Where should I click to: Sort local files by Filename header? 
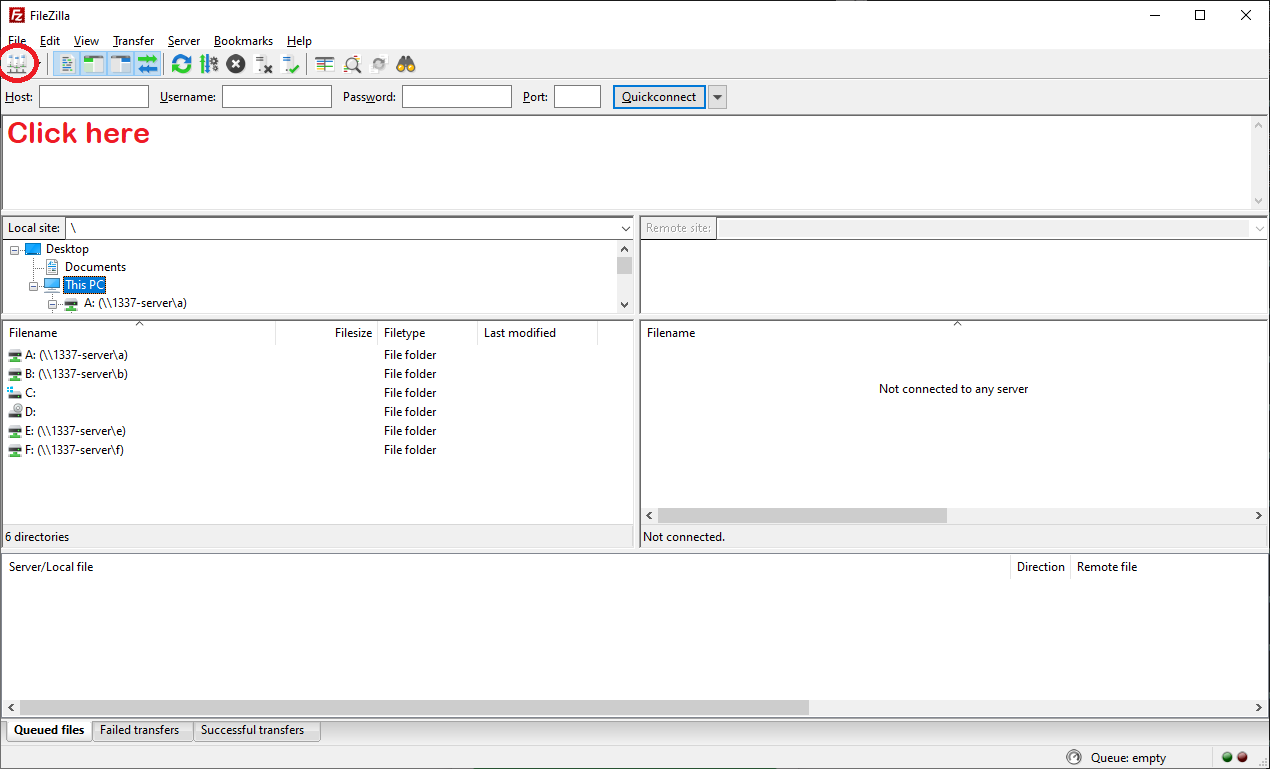[139, 333]
